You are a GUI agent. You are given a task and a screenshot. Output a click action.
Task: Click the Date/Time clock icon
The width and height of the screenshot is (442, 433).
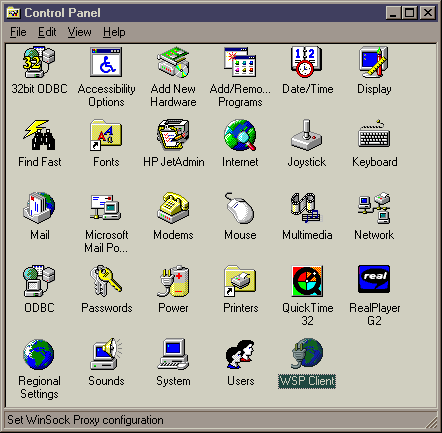tap(307, 62)
